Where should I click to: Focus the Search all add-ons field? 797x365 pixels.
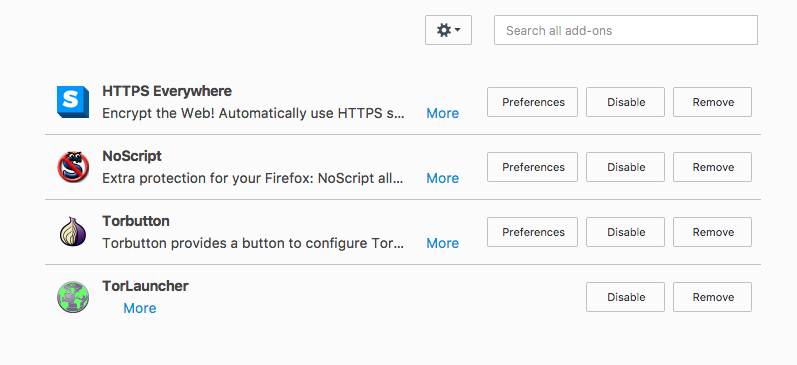(626, 30)
